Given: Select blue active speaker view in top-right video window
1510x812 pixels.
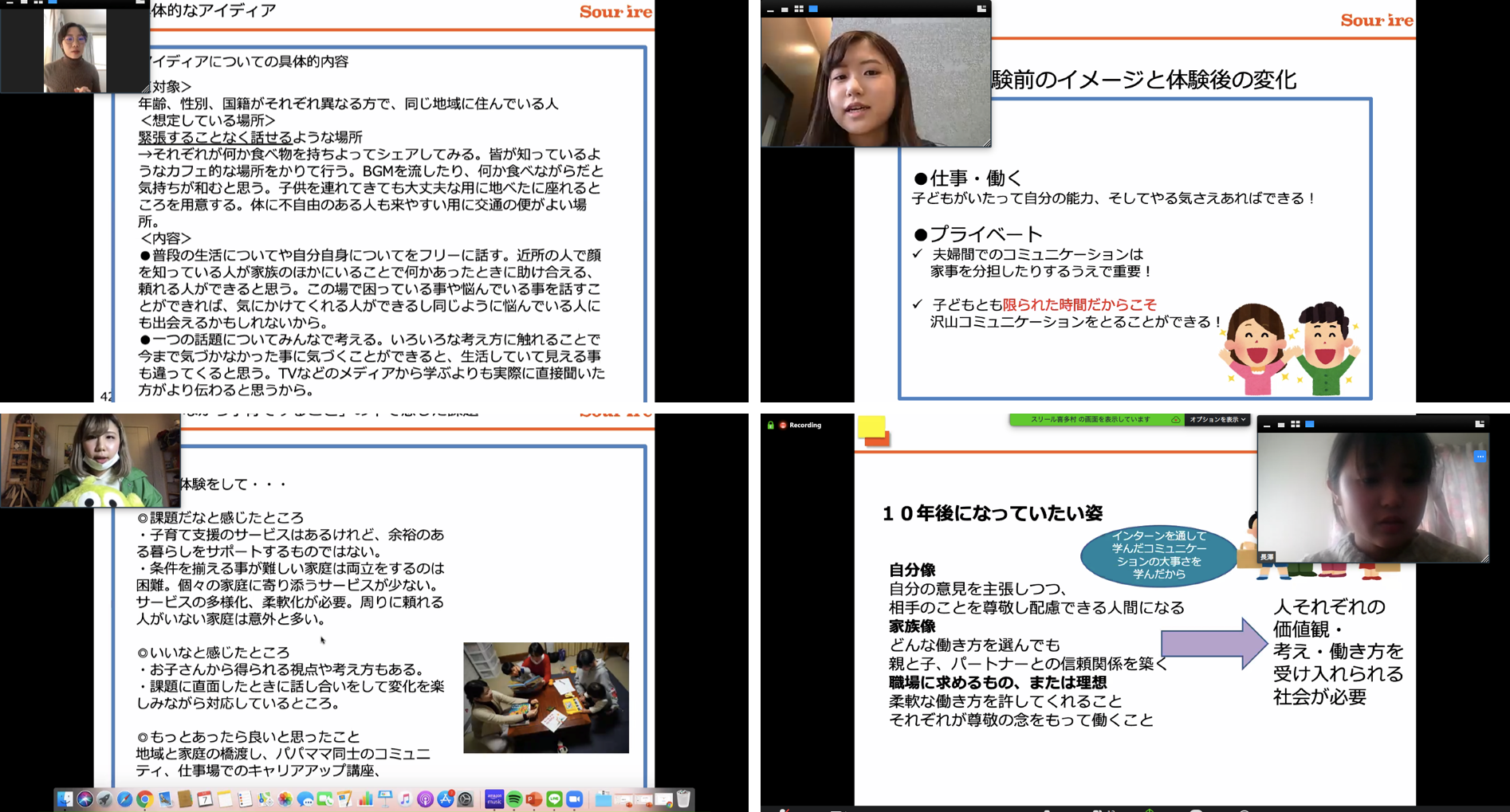Looking at the screenshot, I should 813,10.
